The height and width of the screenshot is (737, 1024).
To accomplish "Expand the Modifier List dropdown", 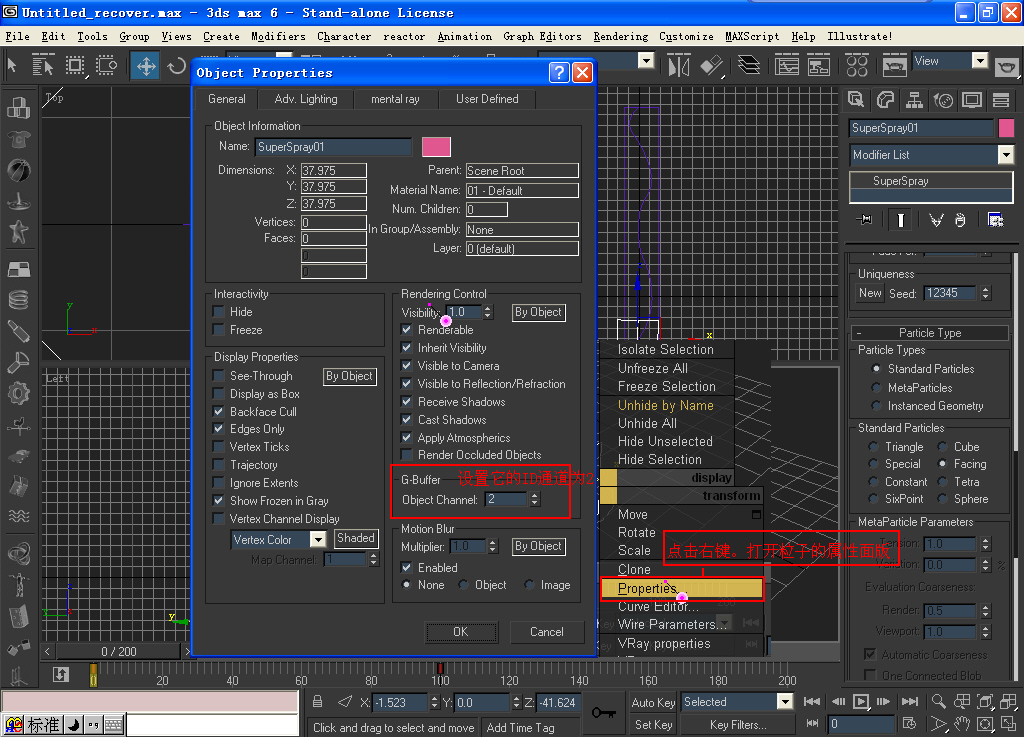I will pos(1006,155).
